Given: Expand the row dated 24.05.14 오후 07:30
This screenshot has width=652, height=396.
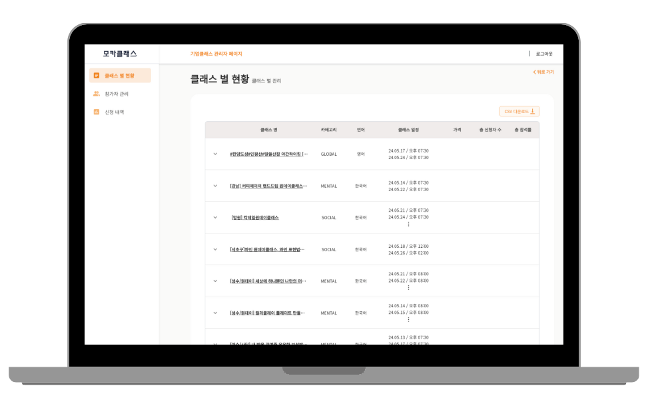Looking at the screenshot, I should point(215,186).
